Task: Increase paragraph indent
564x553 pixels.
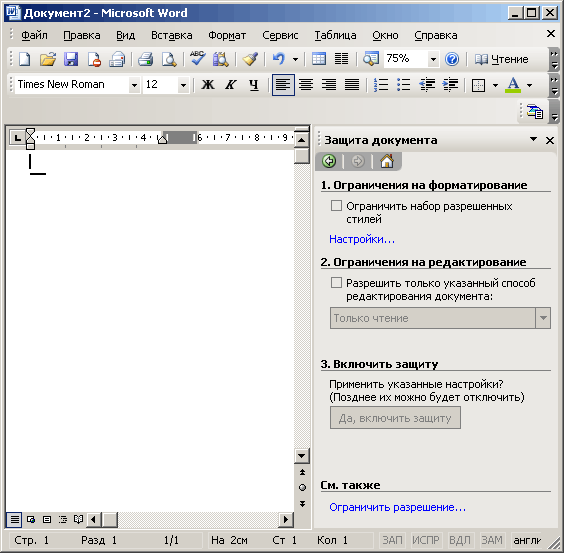Action: click(x=450, y=85)
